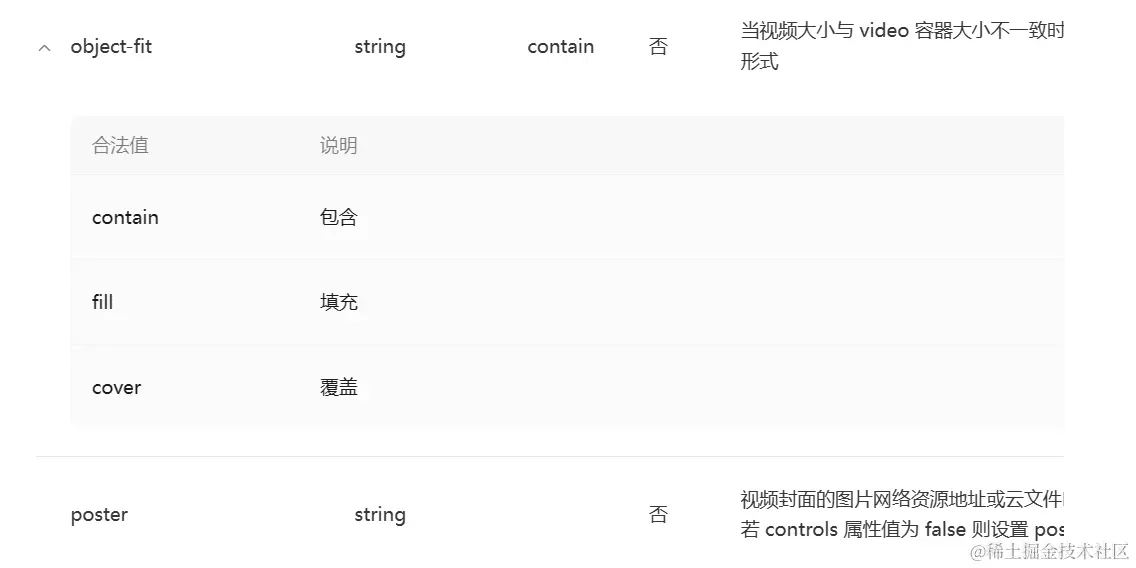Select the object-fit property name
This screenshot has height=568, width=1136.
[112, 46]
